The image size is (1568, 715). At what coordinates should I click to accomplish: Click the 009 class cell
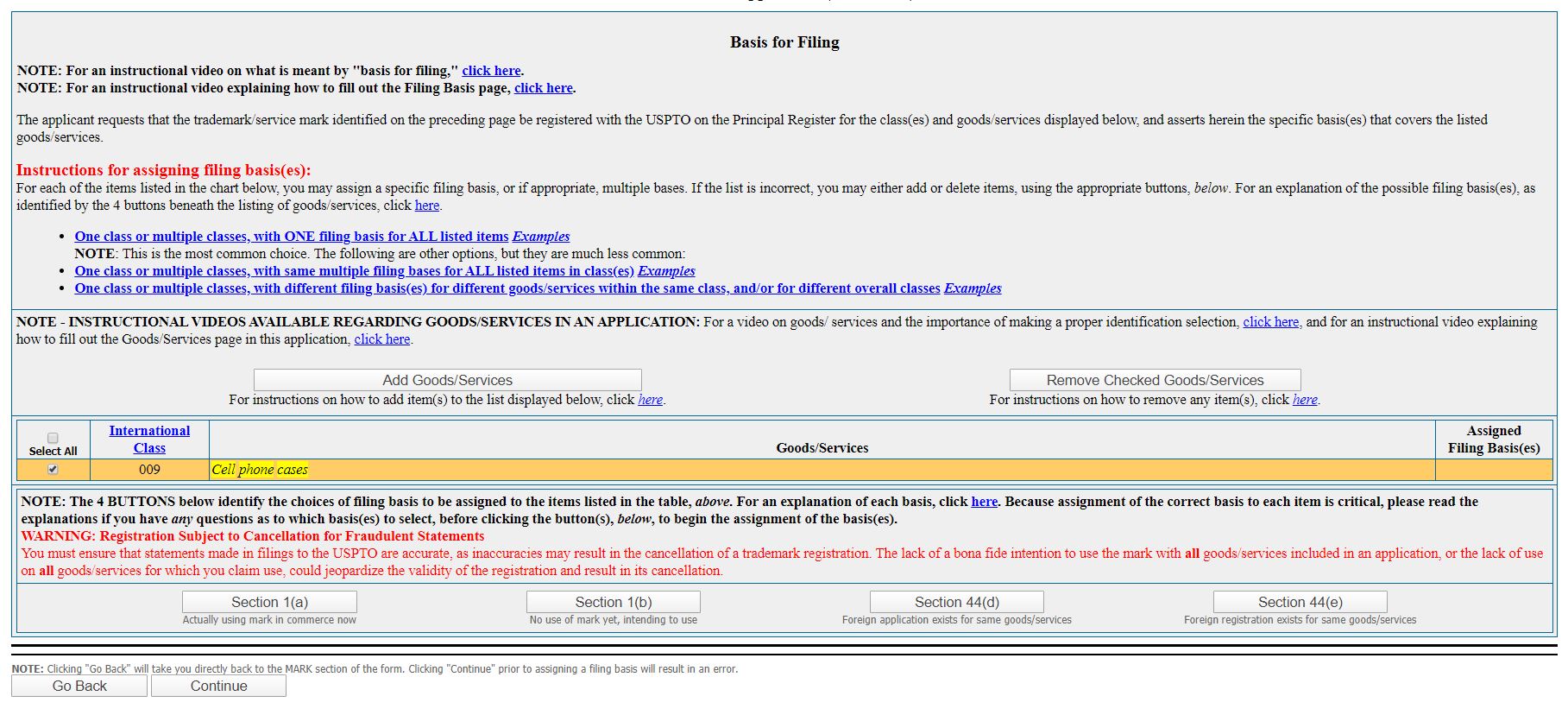point(149,470)
